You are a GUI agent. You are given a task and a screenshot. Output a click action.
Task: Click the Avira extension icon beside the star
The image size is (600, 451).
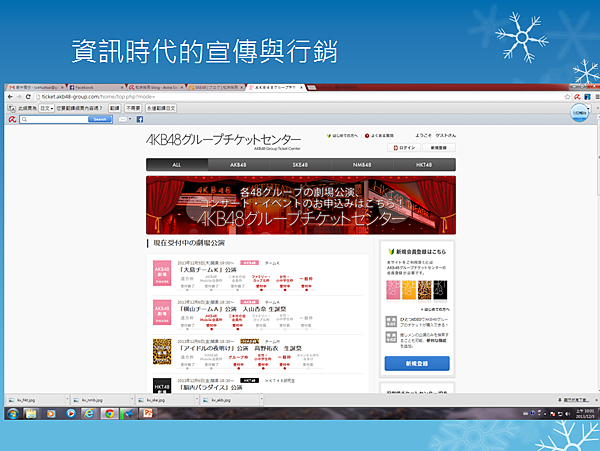(577, 97)
